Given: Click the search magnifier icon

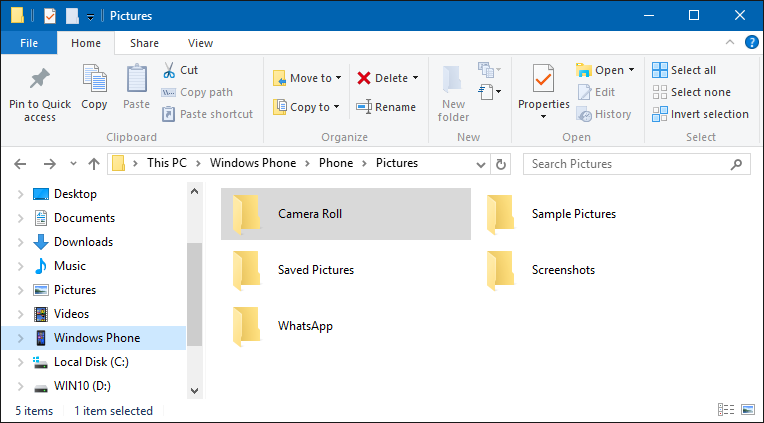Looking at the screenshot, I should point(736,164).
